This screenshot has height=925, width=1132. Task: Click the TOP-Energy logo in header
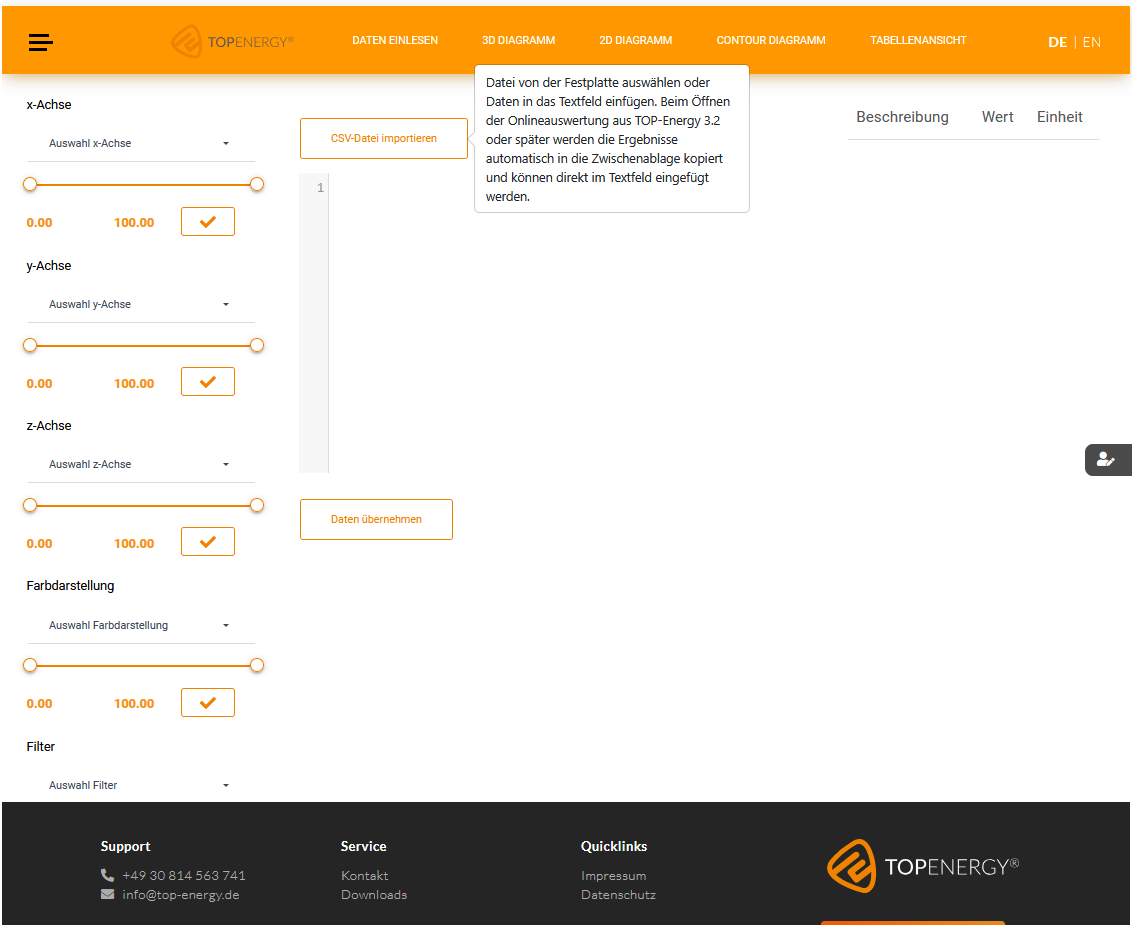[232, 42]
